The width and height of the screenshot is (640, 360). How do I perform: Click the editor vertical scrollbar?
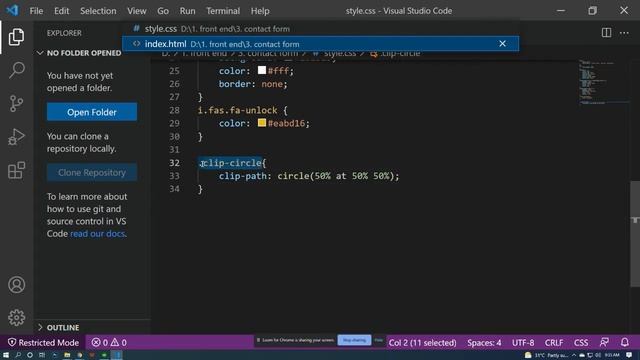635,234
